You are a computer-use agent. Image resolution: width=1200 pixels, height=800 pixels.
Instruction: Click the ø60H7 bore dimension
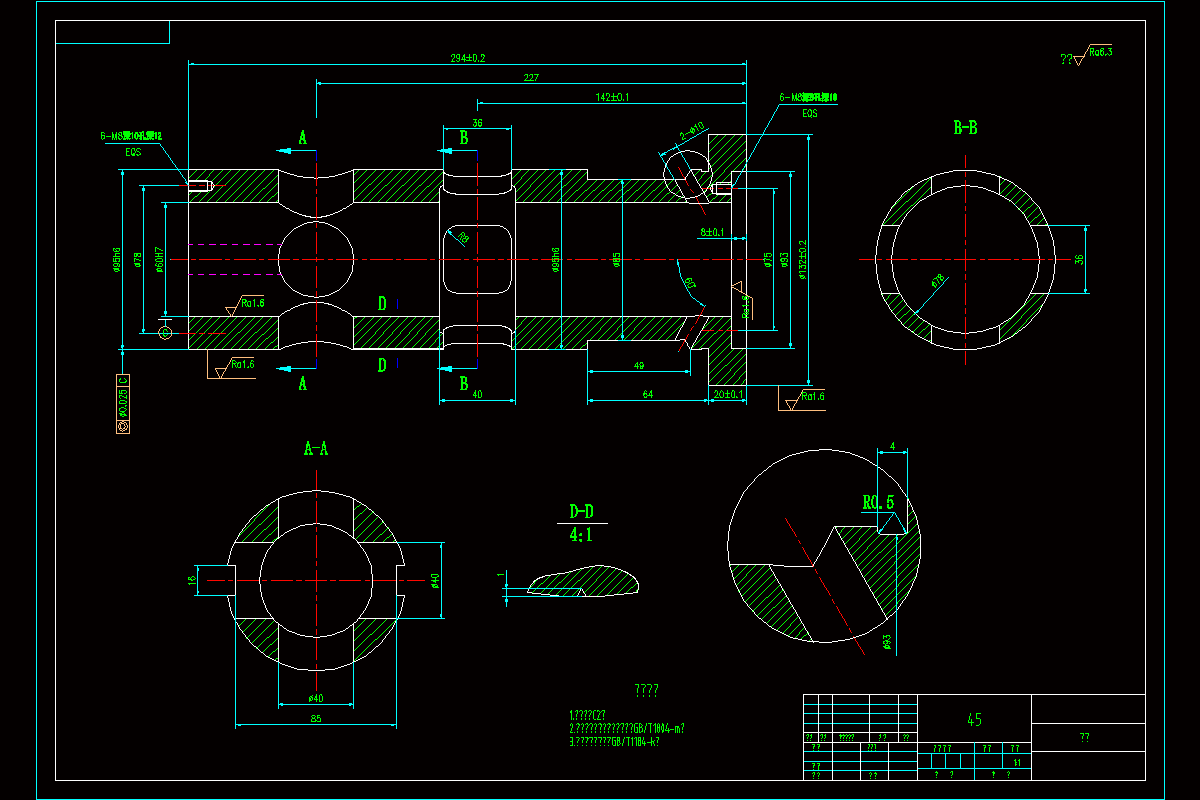pos(159,260)
